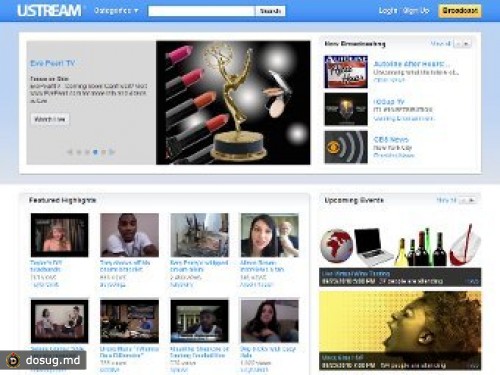Open the IGGap TV channel thumbnail
The width and height of the screenshot is (500, 375).
pos(346,109)
